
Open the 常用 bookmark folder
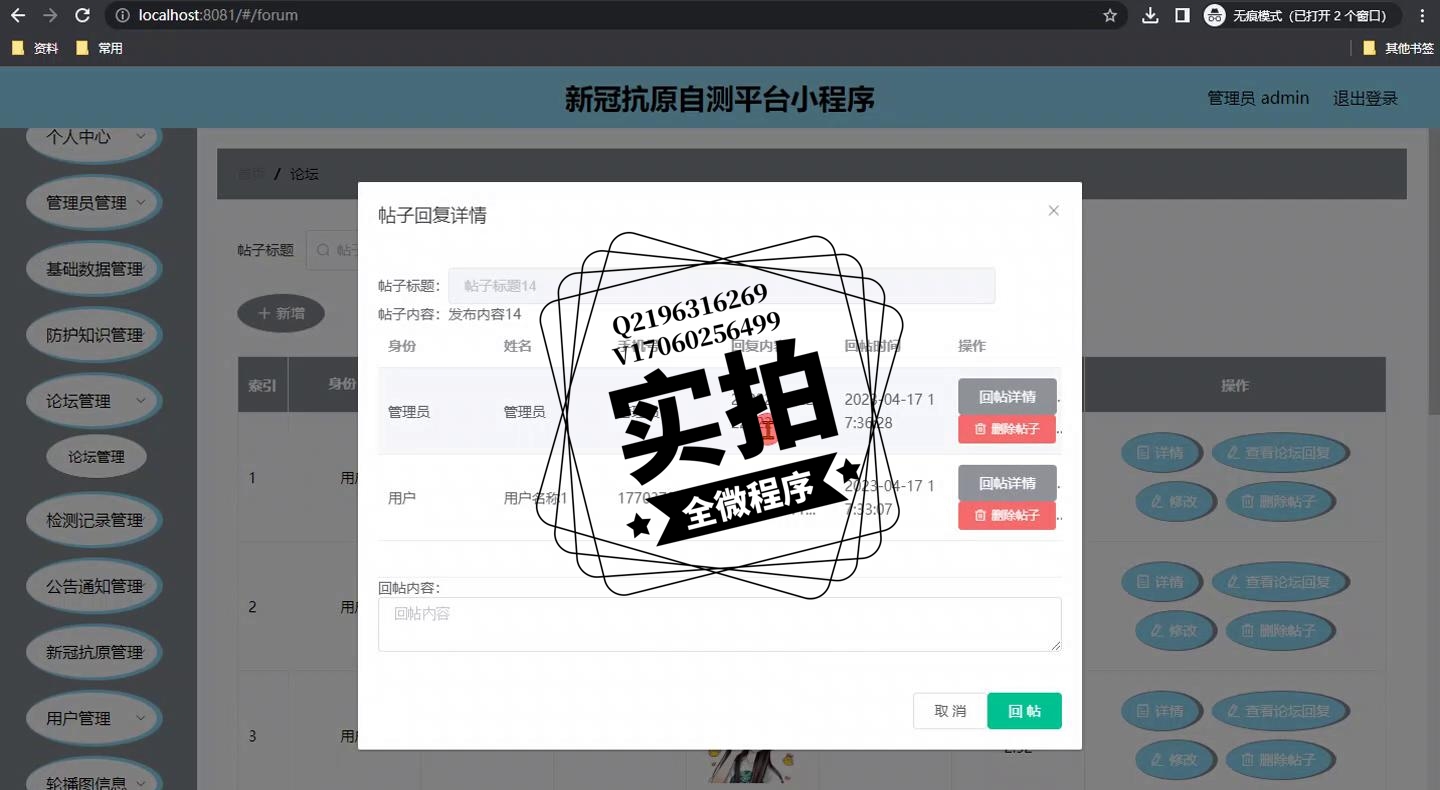99,47
